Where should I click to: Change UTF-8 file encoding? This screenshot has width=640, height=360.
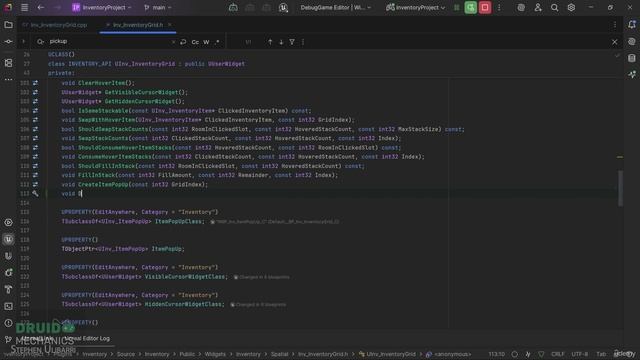[580, 354]
